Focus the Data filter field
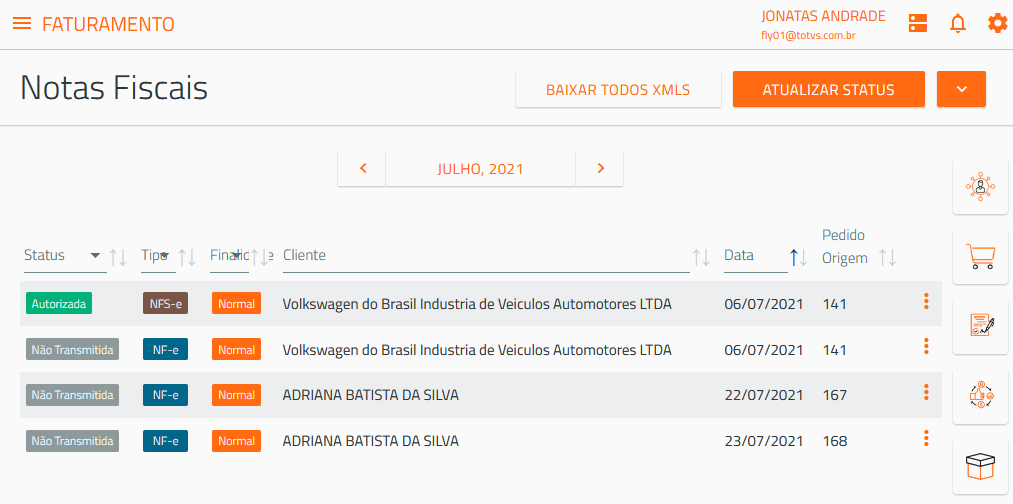The height and width of the screenshot is (504, 1013). (x=756, y=256)
